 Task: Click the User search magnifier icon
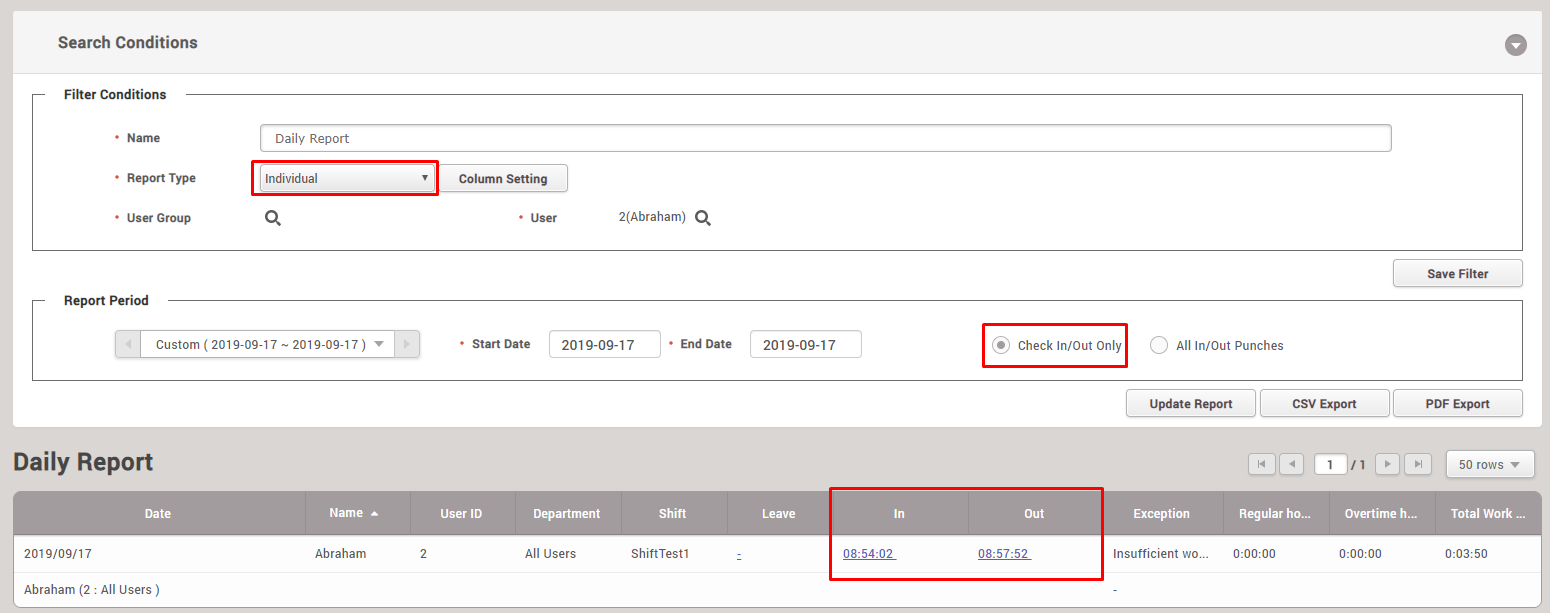pyautogui.click(x=703, y=218)
